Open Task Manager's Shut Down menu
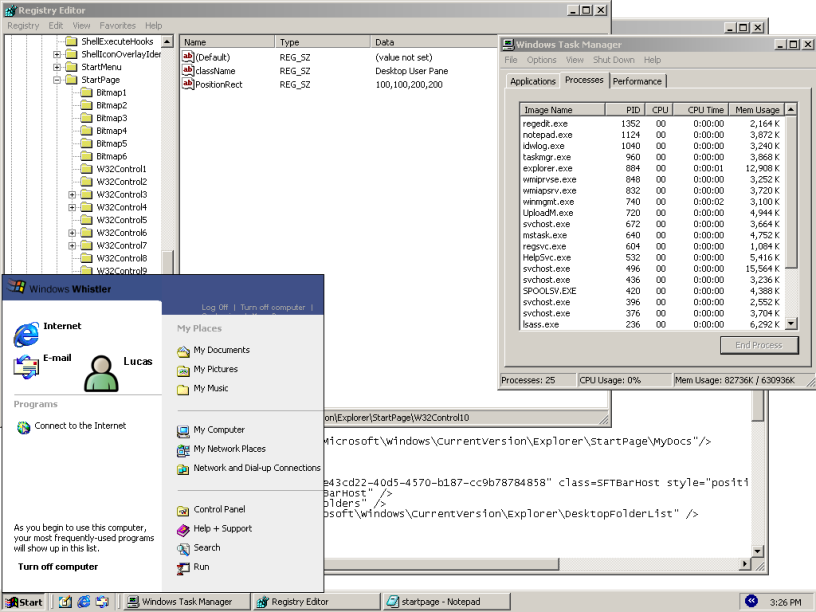The width and height of the screenshot is (816, 612). pos(614,60)
